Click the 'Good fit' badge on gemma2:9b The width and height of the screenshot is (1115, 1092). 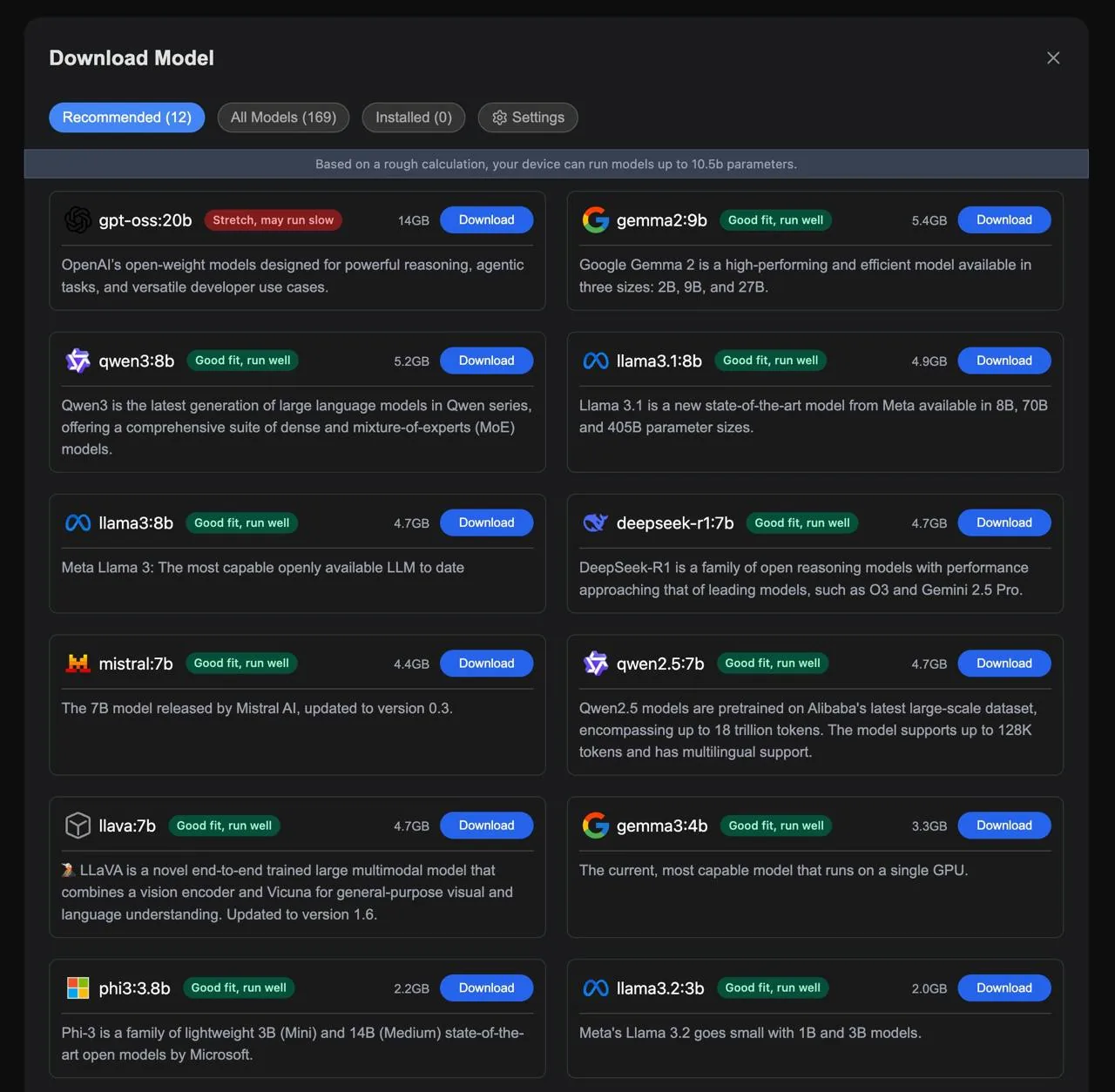775,220
